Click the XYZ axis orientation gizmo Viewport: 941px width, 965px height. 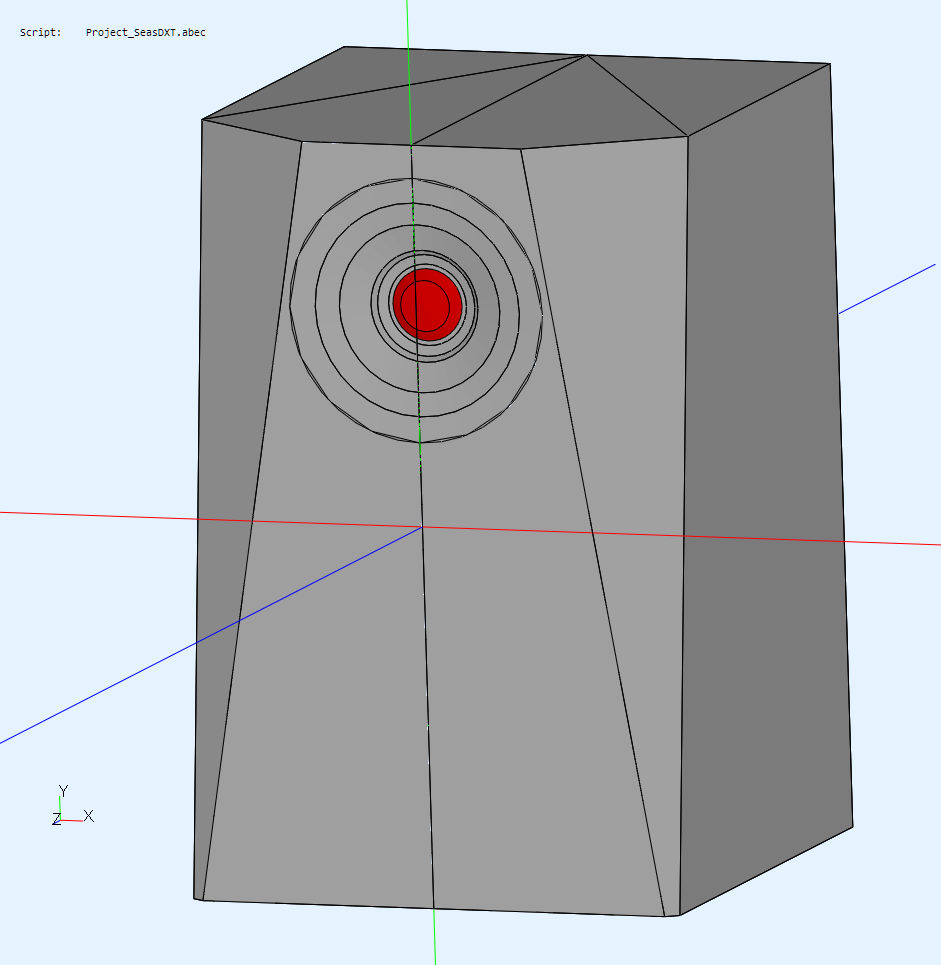click(73, 806)
